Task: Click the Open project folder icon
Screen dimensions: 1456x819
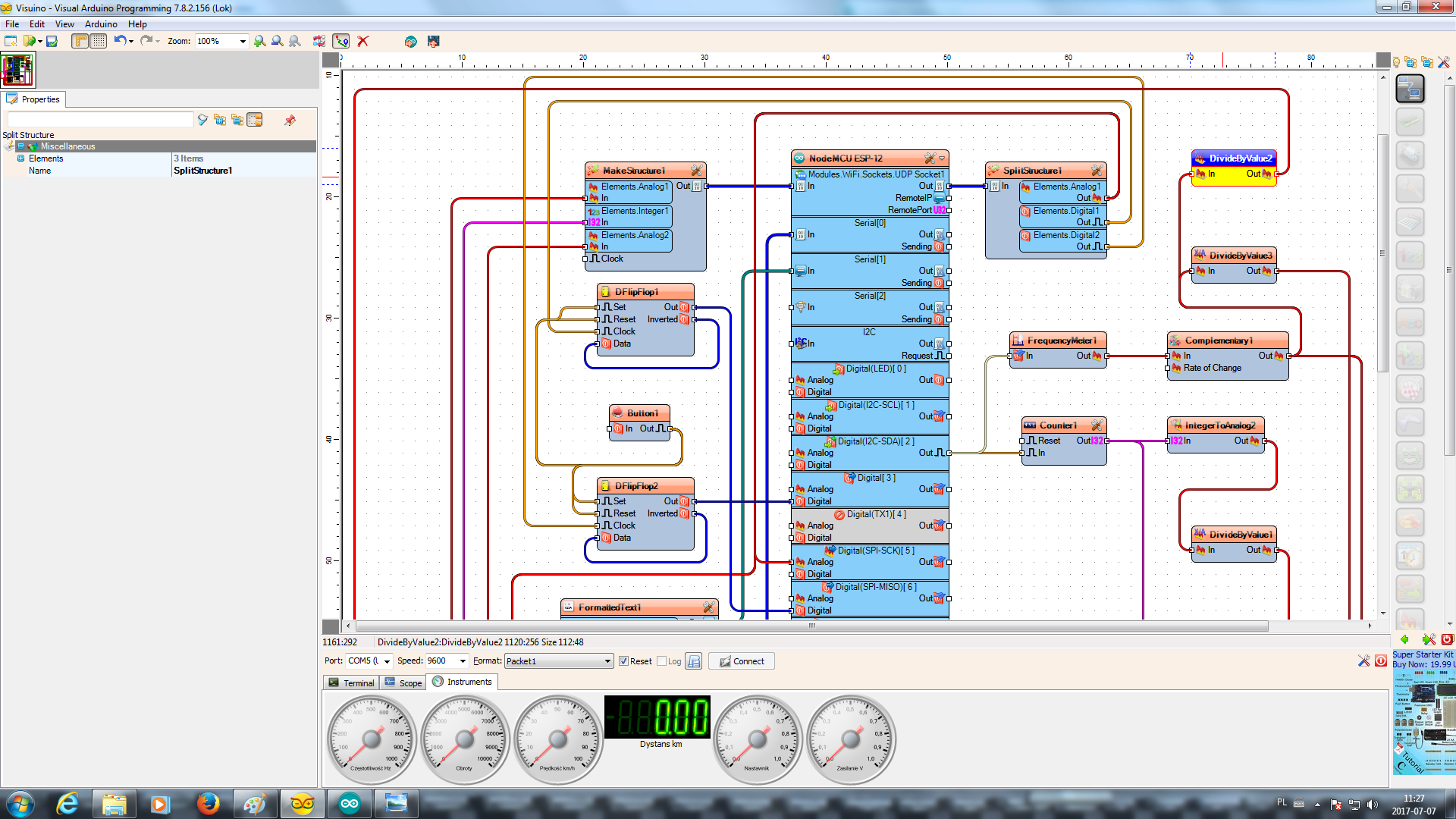Action: [30, 41]
